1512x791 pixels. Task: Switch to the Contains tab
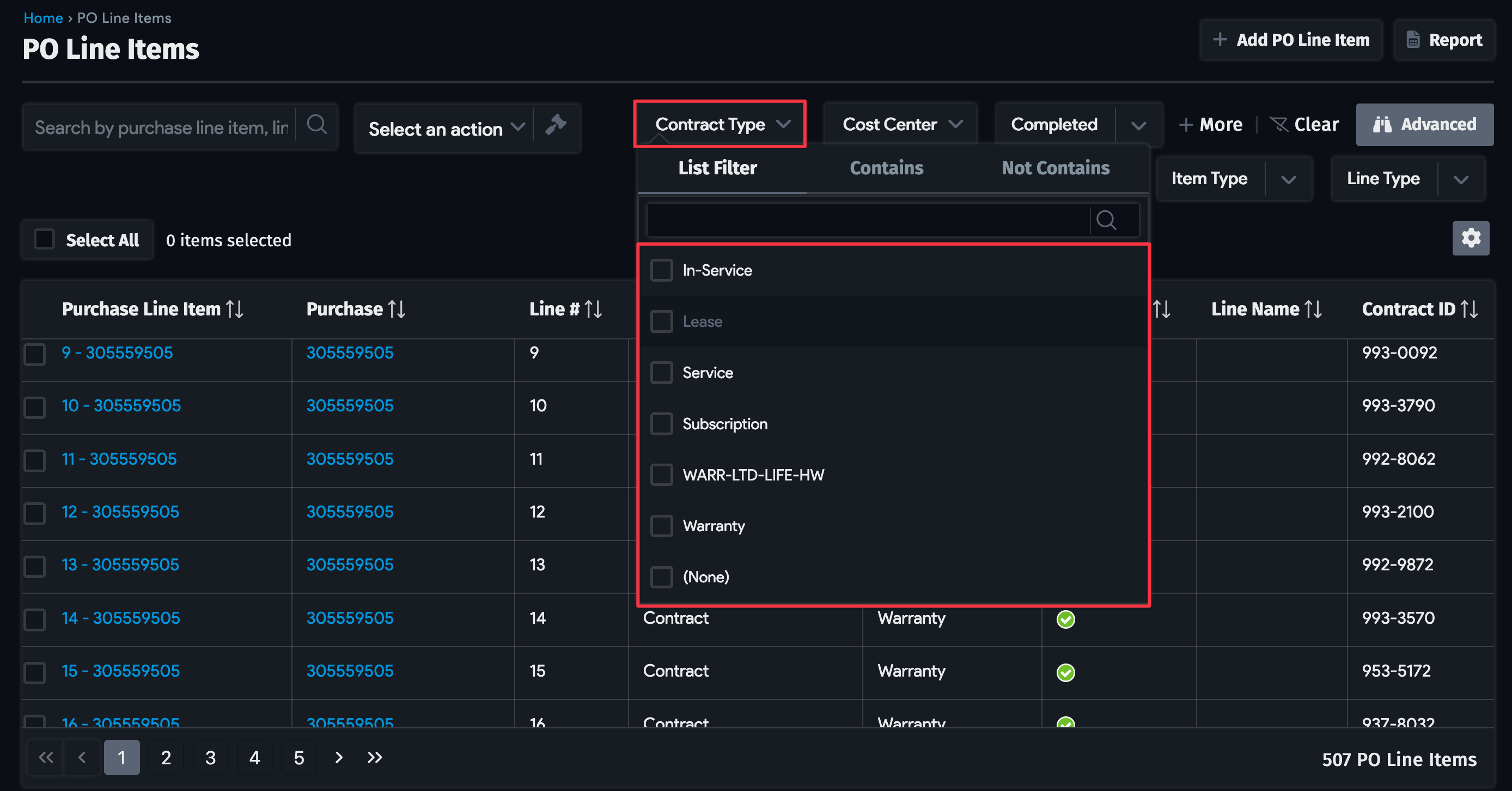click(x=886, y=168)
